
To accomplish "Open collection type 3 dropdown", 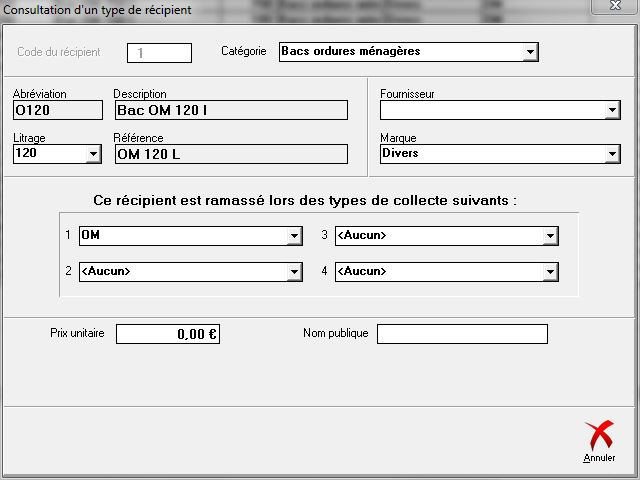I will coord(549,236).
